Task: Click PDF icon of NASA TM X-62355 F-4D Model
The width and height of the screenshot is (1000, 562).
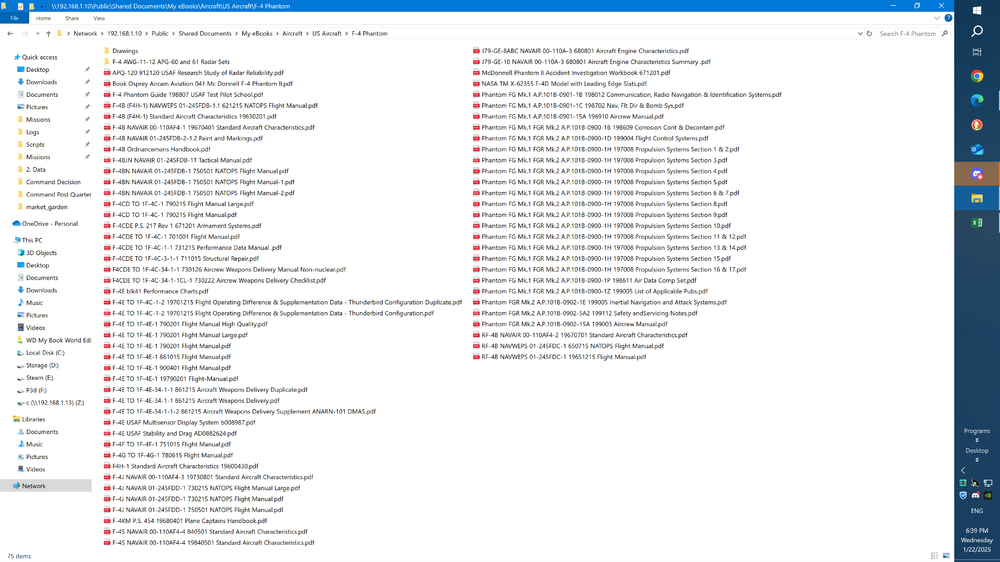Action: [476, 84]
